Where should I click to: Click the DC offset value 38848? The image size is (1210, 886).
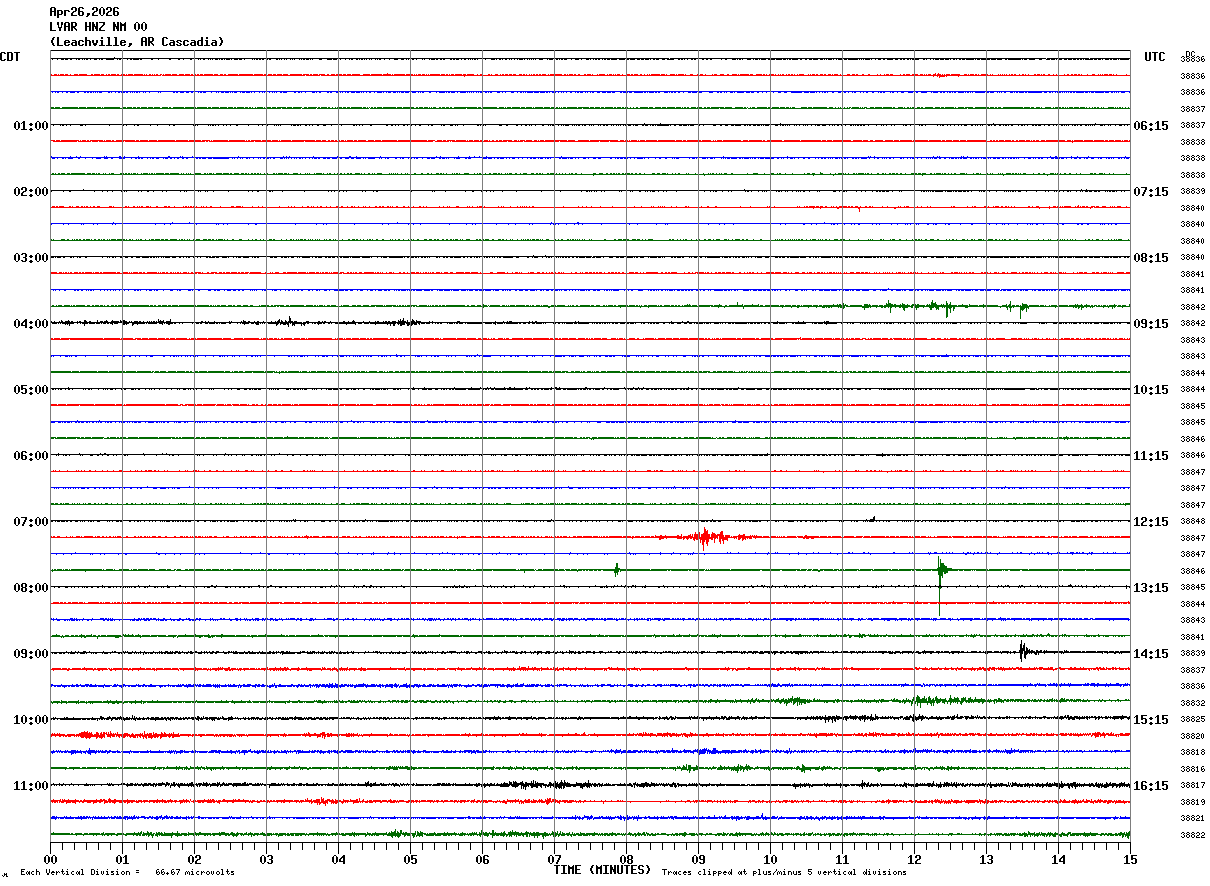tap(1192, 522)
